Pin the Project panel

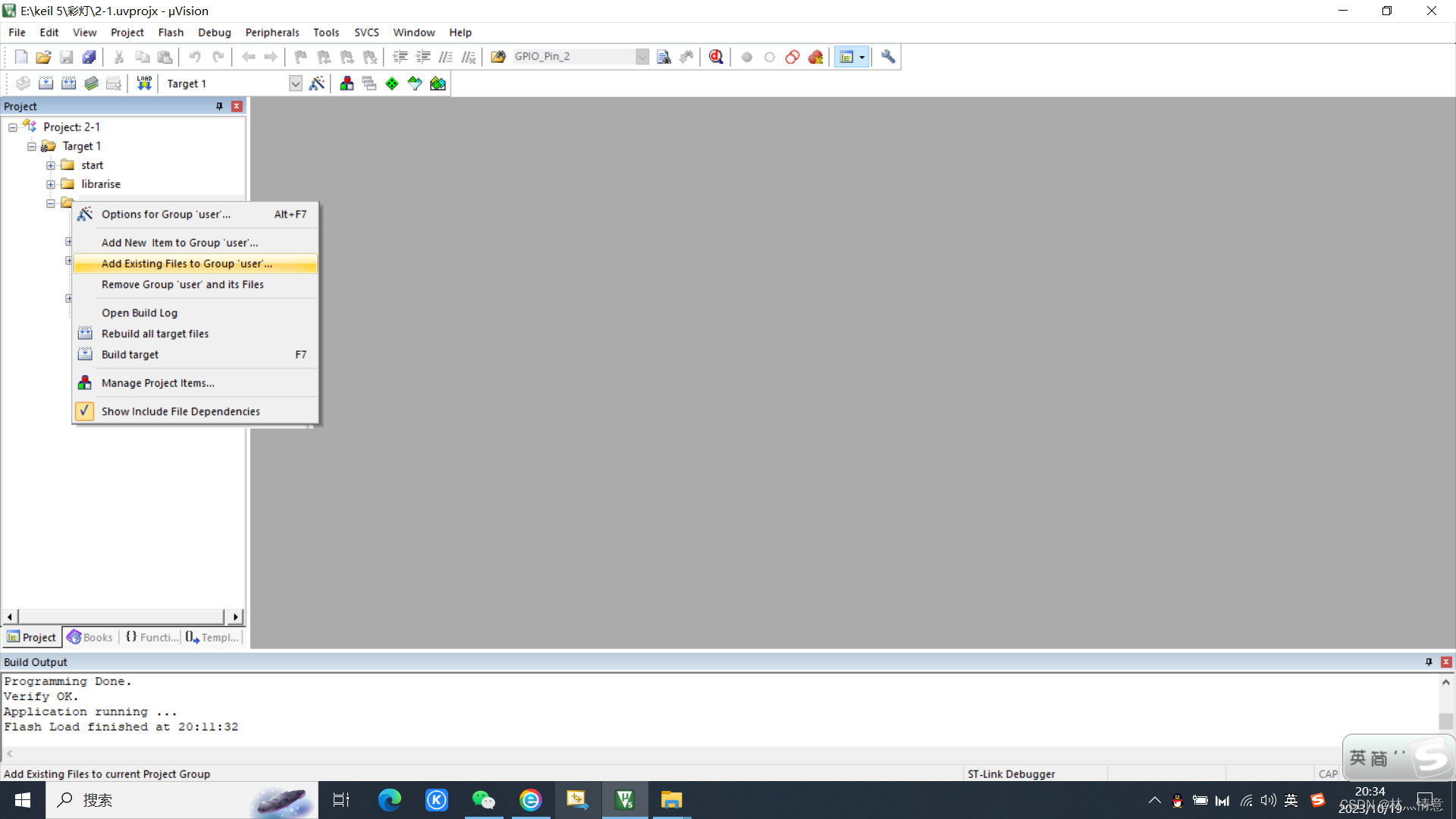[220, 106]
